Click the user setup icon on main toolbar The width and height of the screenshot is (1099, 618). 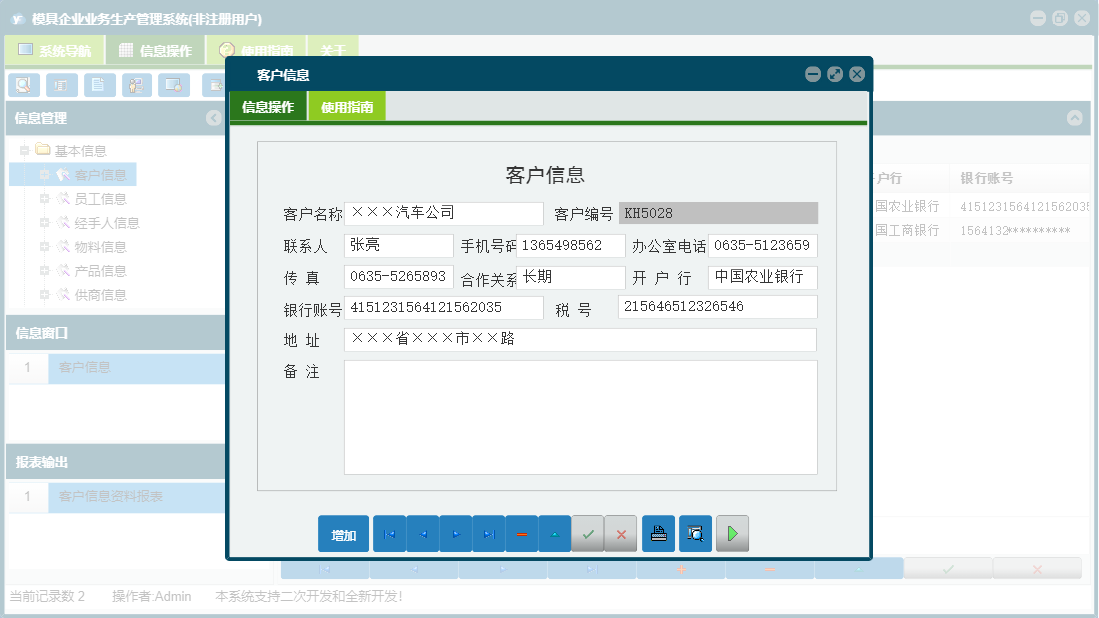click(137, 85)
